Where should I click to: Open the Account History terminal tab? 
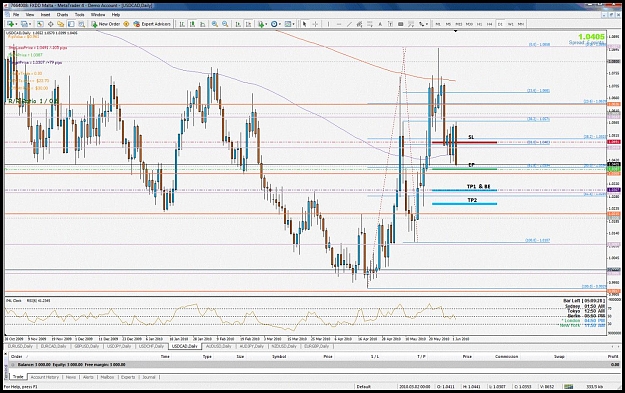coord(45,377)
